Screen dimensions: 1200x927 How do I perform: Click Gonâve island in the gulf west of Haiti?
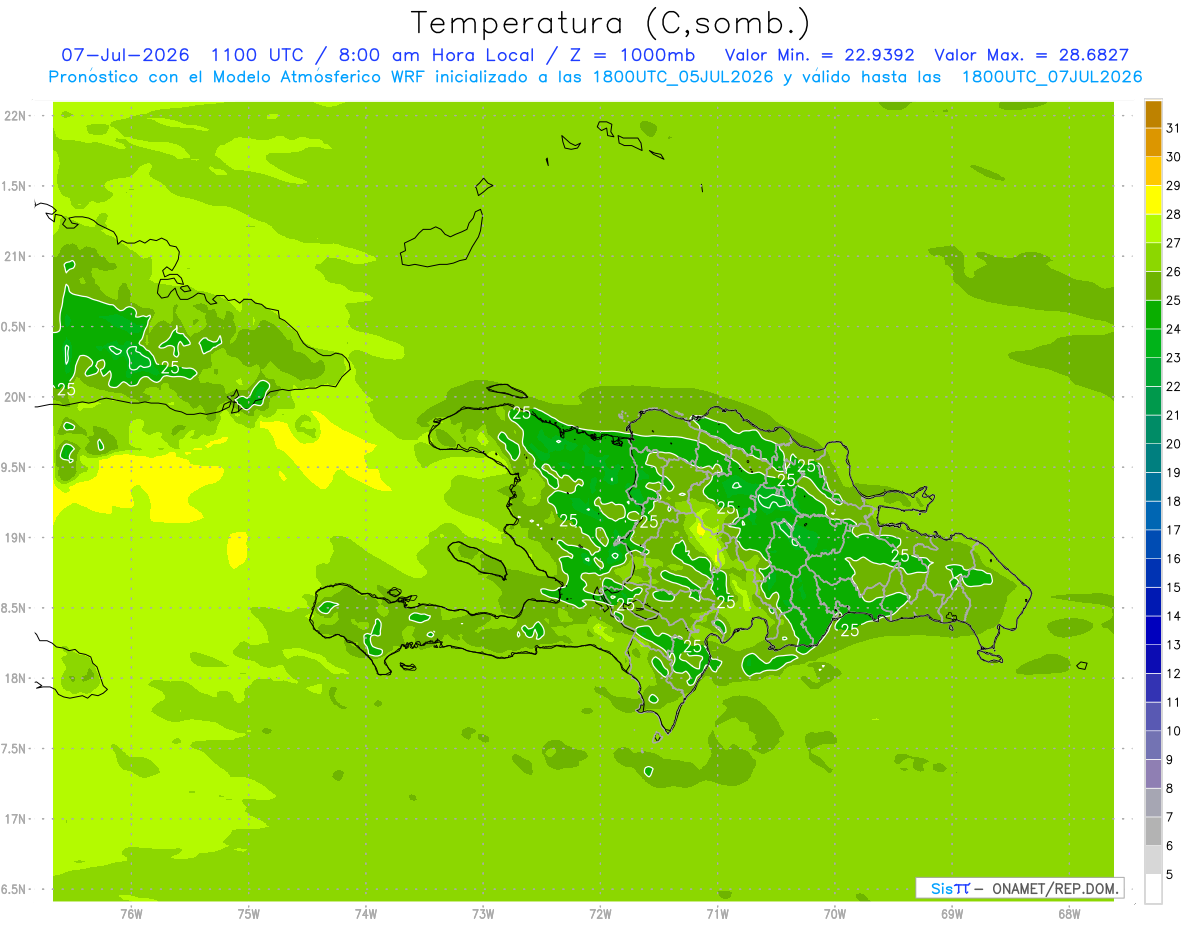click(x=478, y=559)
